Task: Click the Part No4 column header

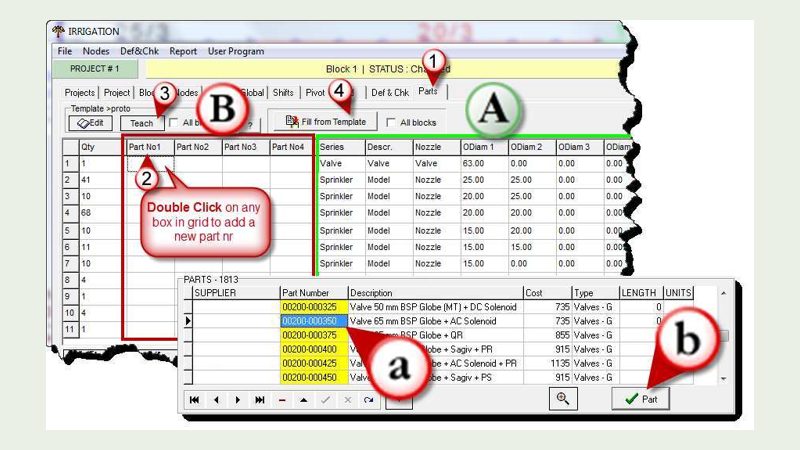Action: pos(291,147)
